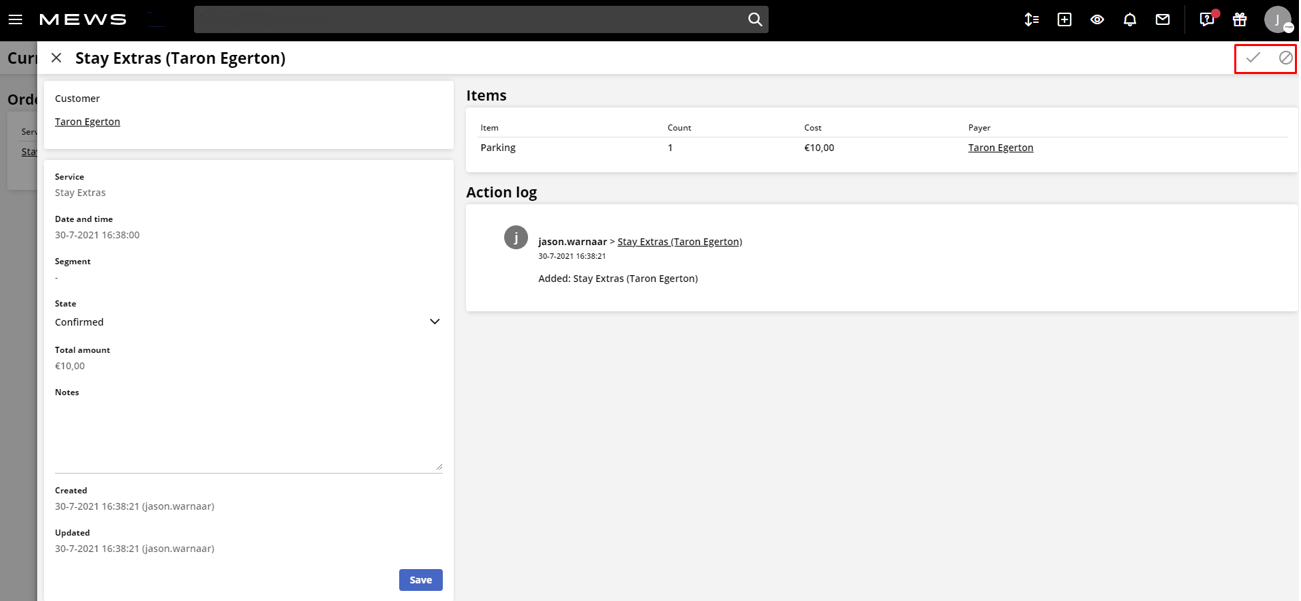Open customer profile Taron Egerton
This screenshot has height=601, width=1301.
coord(87,120)
